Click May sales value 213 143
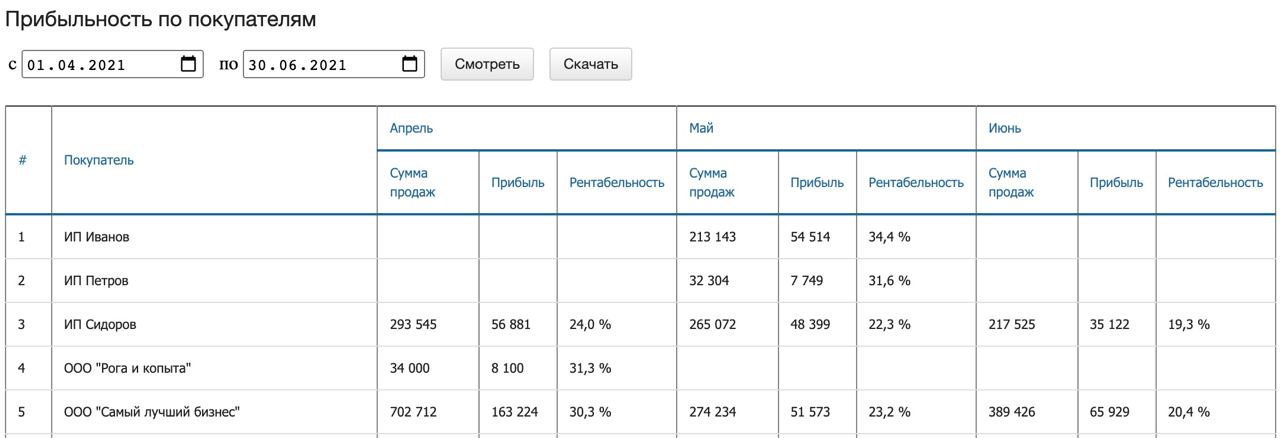Screen dimensions: 1280x438 [713, 237]
